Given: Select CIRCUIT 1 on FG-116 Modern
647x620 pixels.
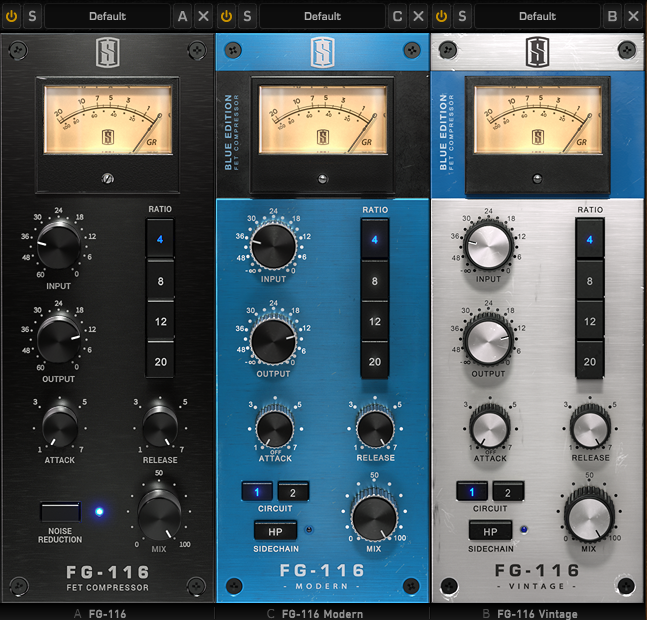Looking at the screenshot, I should (x=257, y=491).
